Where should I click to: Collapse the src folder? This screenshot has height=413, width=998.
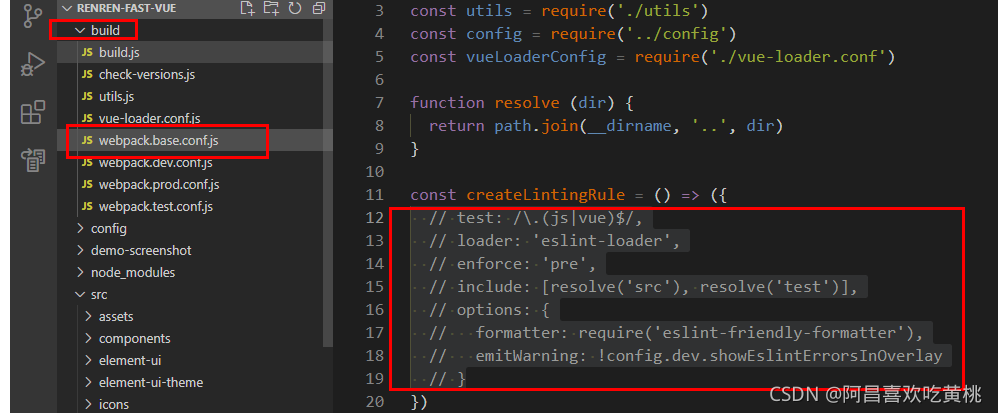click(99, 295)
